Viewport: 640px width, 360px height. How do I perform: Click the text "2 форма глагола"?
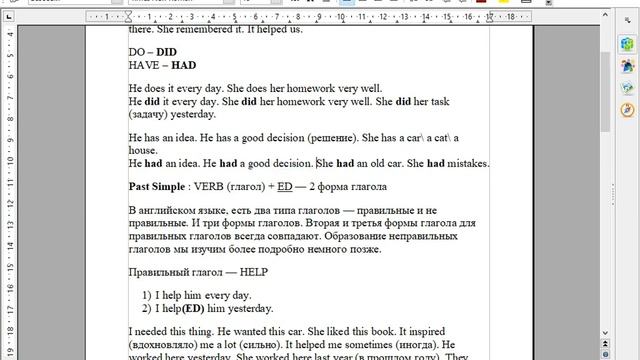tap(348, 187)
